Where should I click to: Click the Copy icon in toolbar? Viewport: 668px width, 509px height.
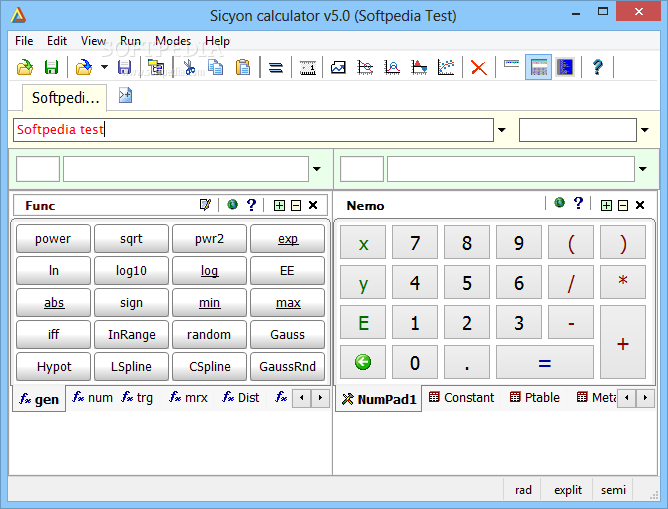tap(216, 67)
